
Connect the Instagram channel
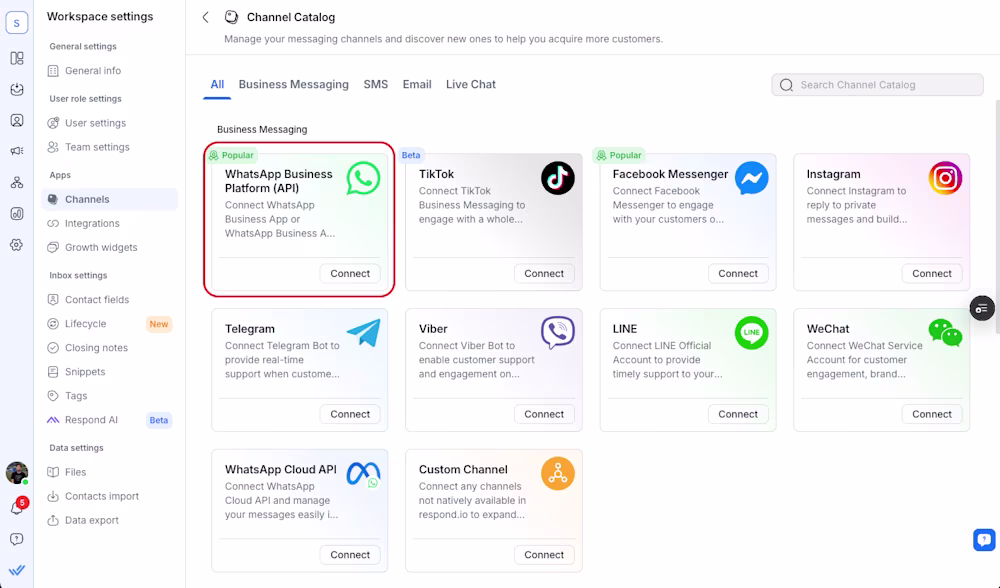(x=932, y=274)
